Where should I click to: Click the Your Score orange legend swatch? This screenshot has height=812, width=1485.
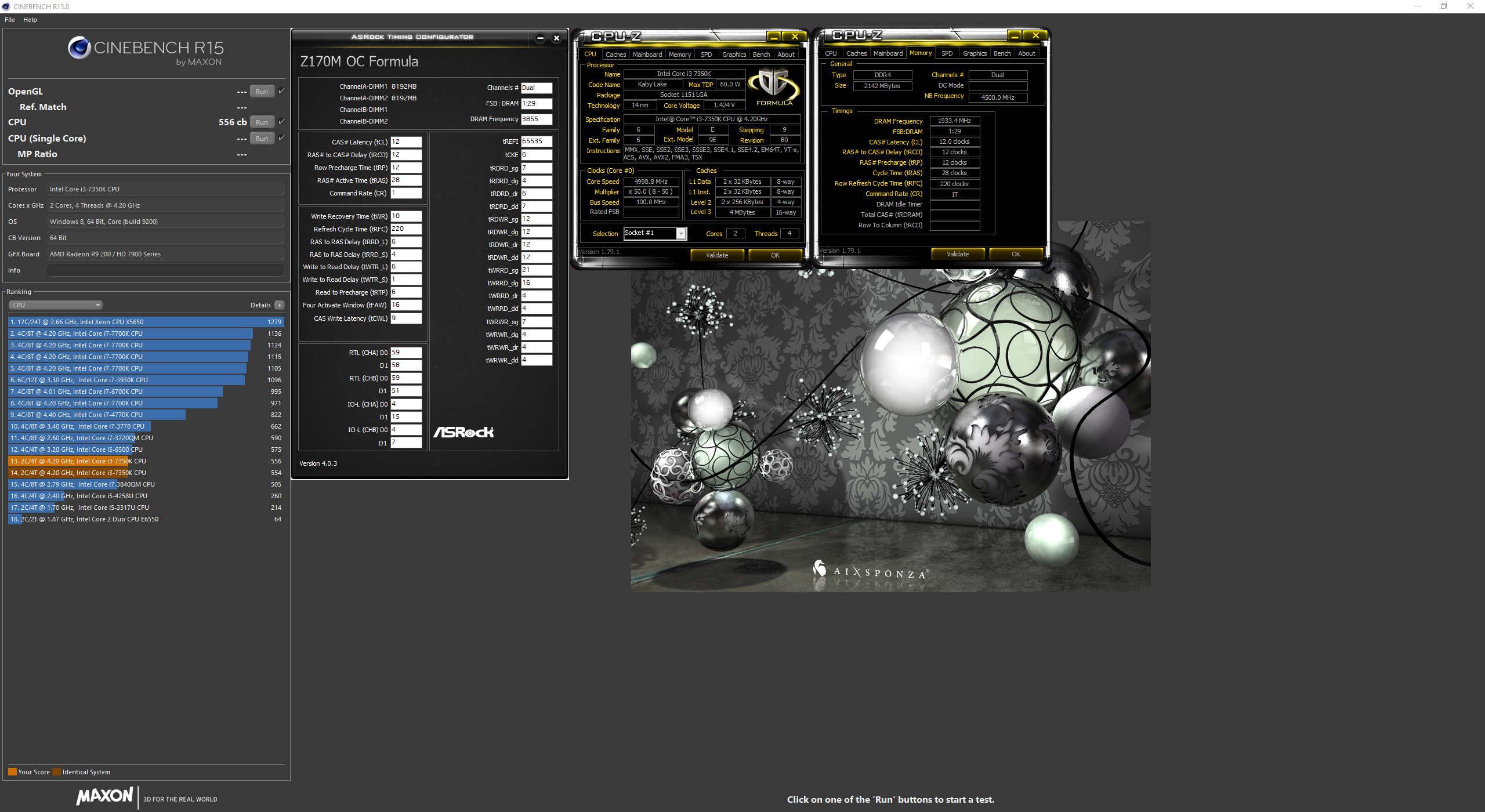[x=12, y=772]
